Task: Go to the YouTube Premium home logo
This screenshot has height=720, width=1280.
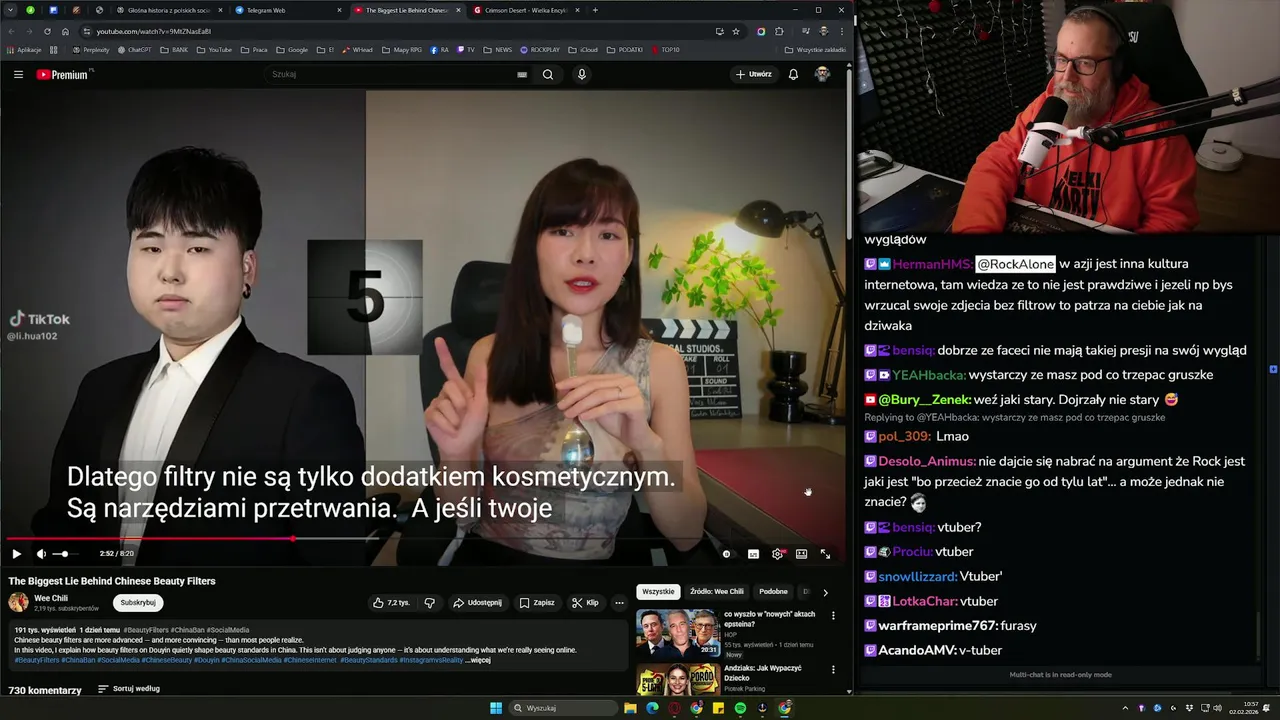Action: pyautogui.click(x=63, y=74)
